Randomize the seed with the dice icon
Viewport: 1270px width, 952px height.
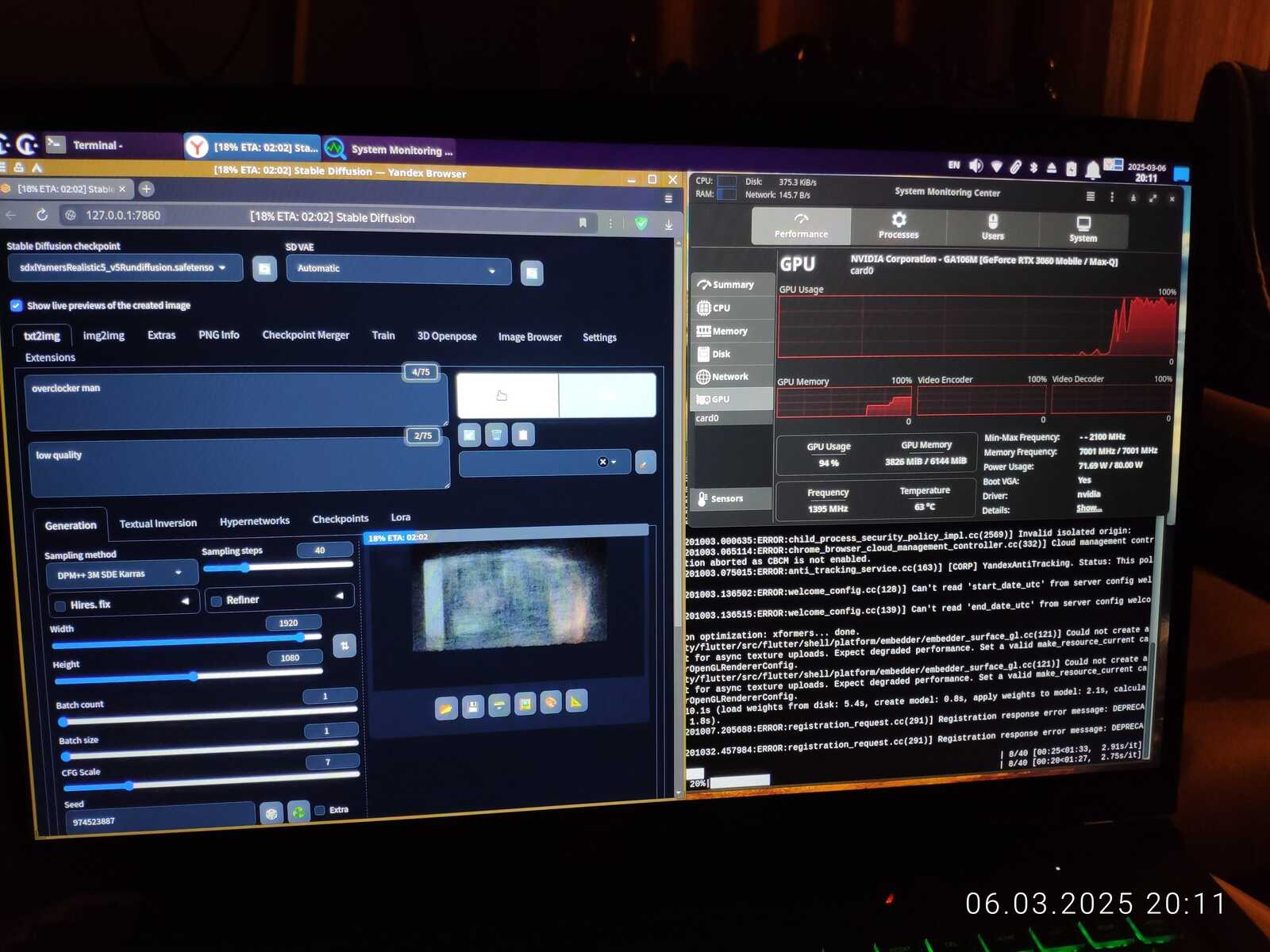[x=271, y=813]
